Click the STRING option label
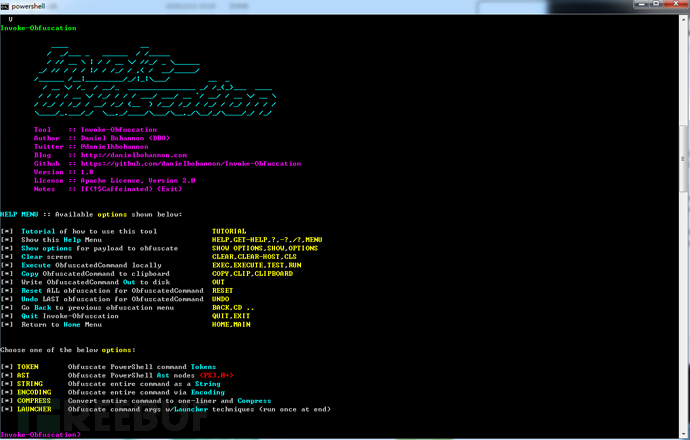 tap(30, 384)
